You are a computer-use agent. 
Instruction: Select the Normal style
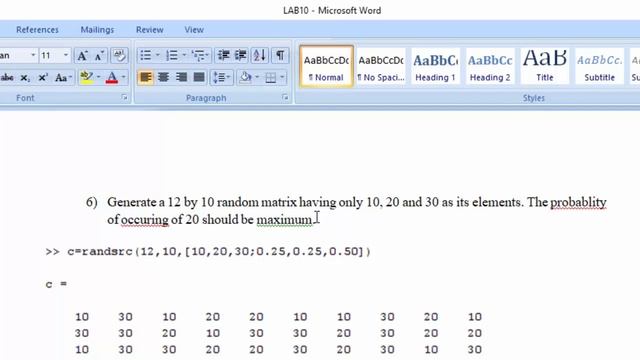point(326,67)
